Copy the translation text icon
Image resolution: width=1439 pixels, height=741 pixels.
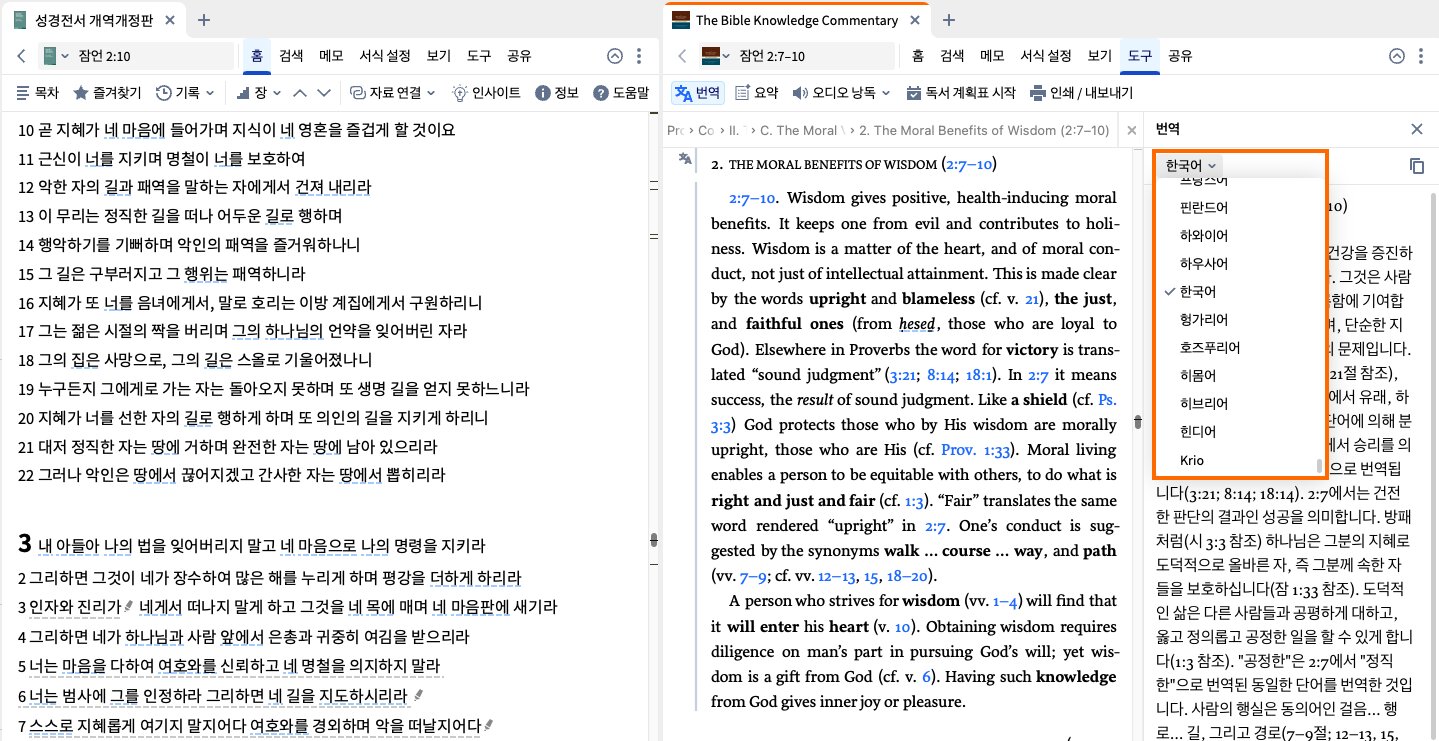(x=1417, y=166)
